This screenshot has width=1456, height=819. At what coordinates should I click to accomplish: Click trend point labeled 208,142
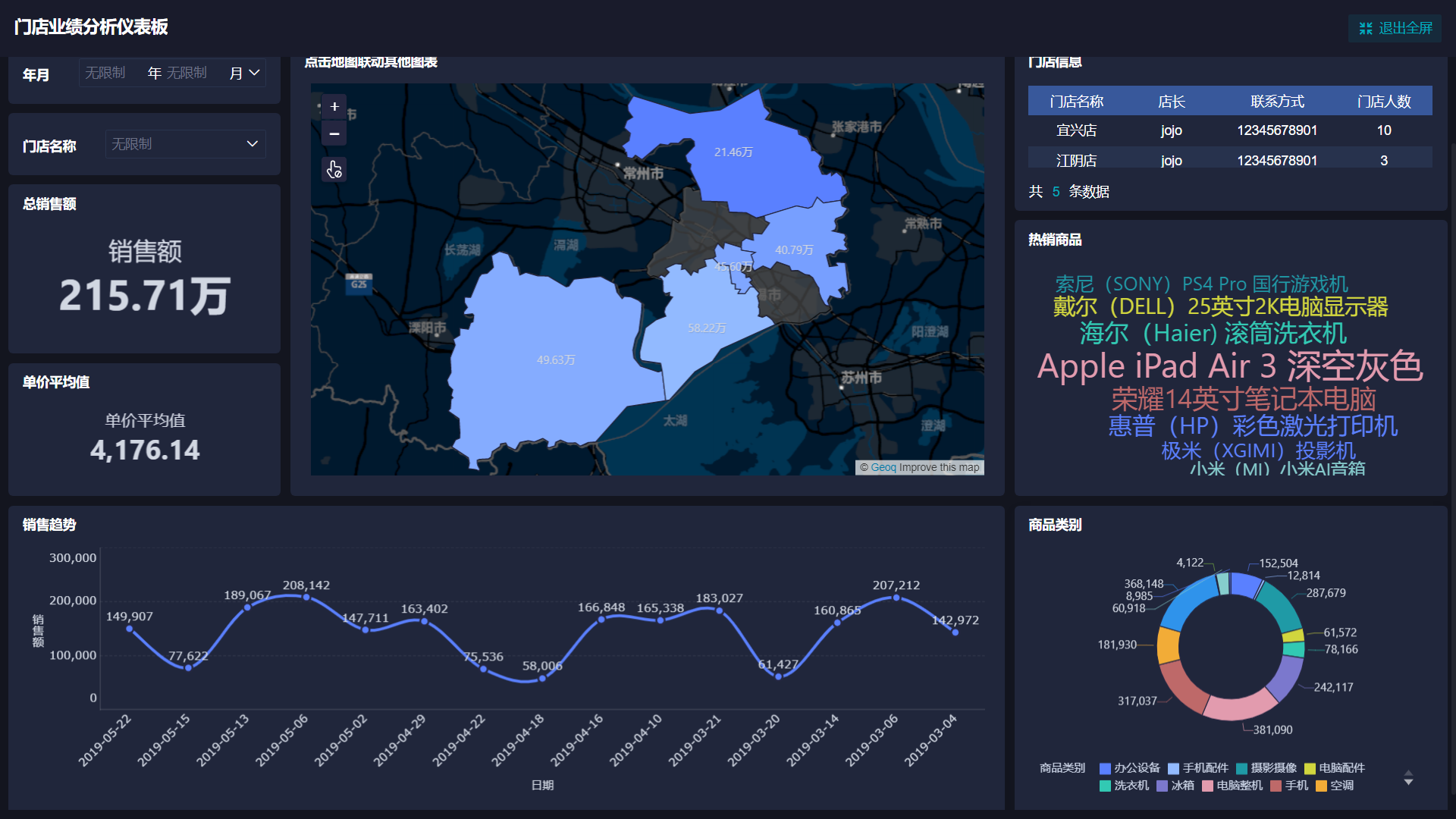click(x=306, y=598)
